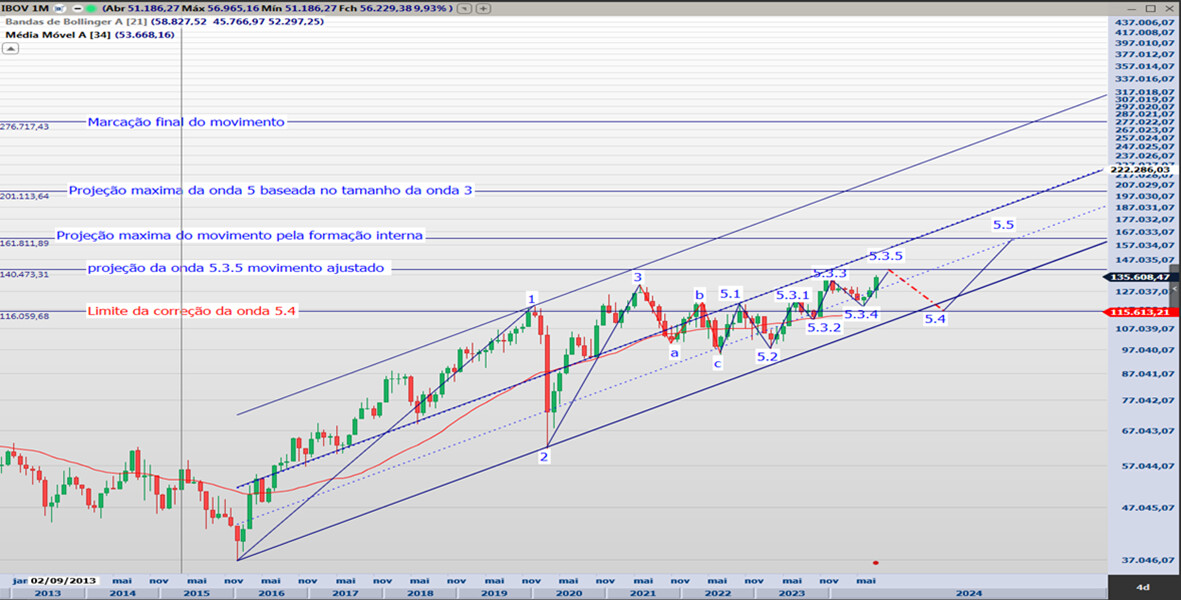
Task: Click the 2024 year on the time axis
Action: pos(967,592)
